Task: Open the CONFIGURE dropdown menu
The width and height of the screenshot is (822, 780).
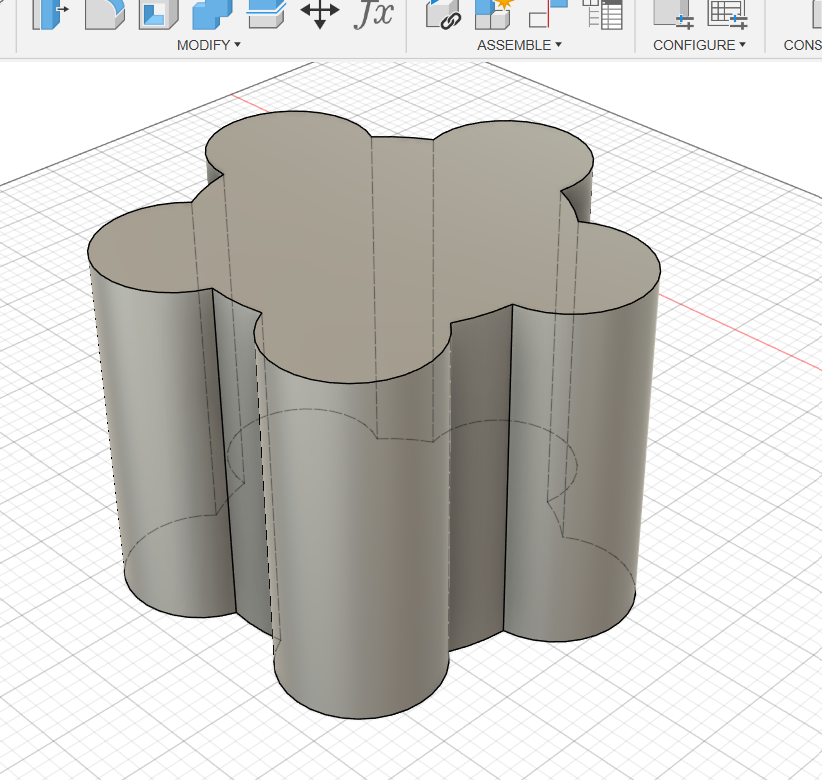Action: click(x=699, y=45)
